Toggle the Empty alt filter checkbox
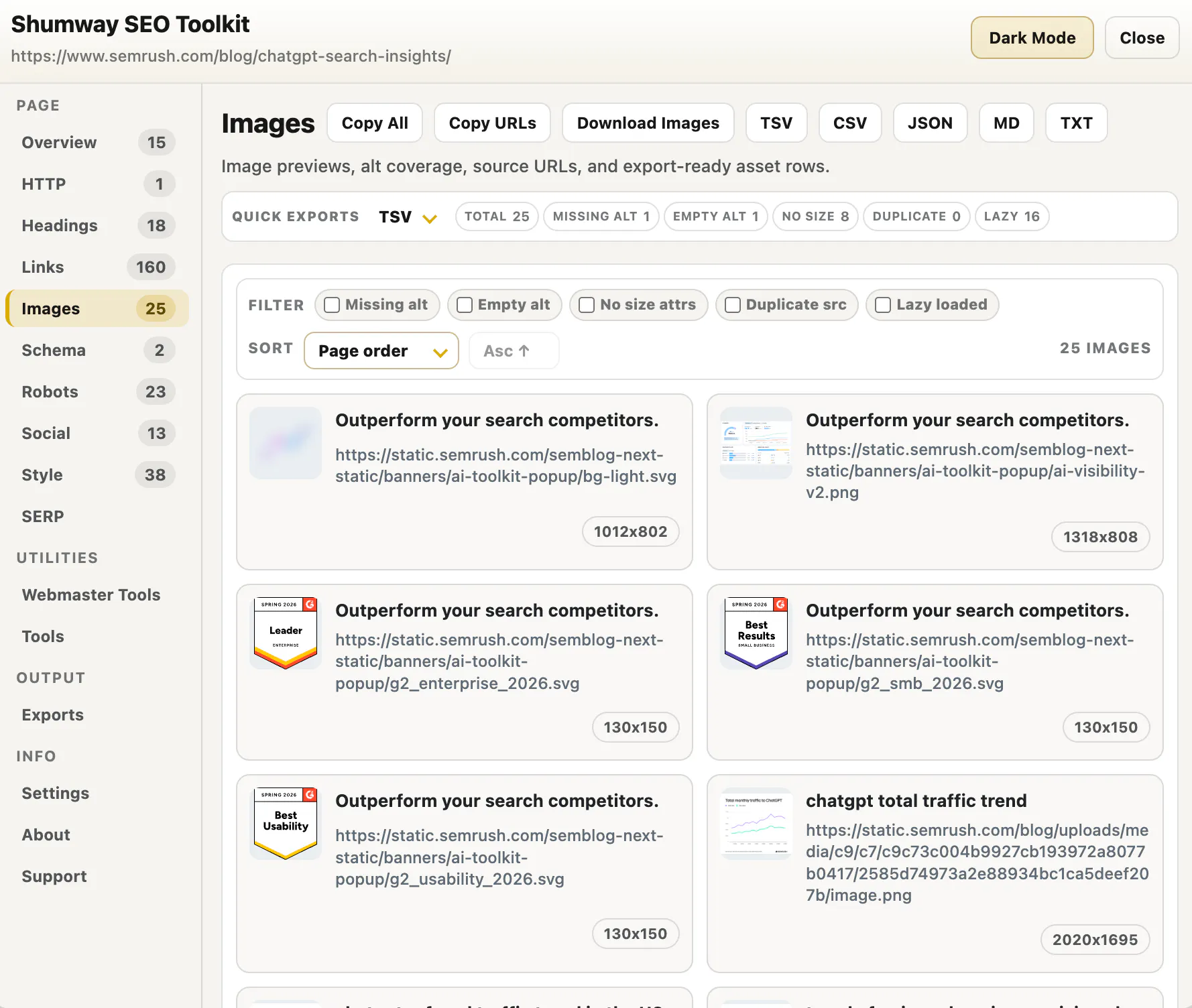This screenshot has width=1192, height=1008. pyautogui.click(x=465, y=305)
